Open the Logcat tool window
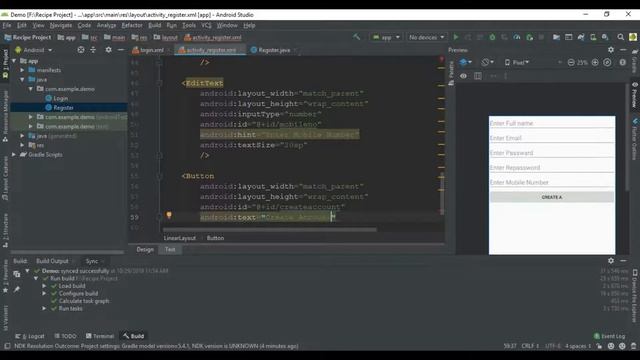The height and width of the screenshot is (360, 640). (x=30, y=336)
